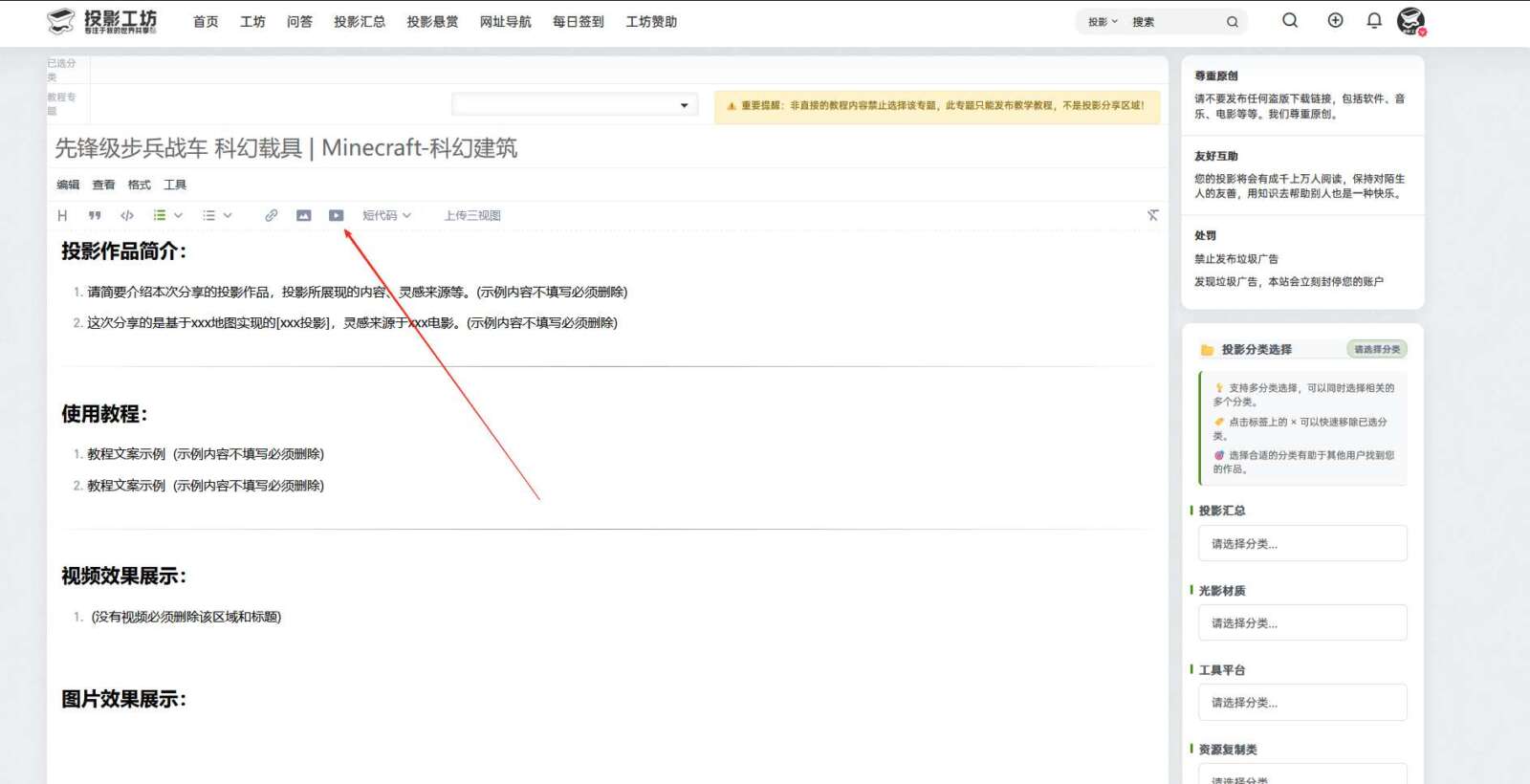Screen dimensions: 1530x784
Task: Open the 资源复制类 category selector
Action: (1302, 774)
